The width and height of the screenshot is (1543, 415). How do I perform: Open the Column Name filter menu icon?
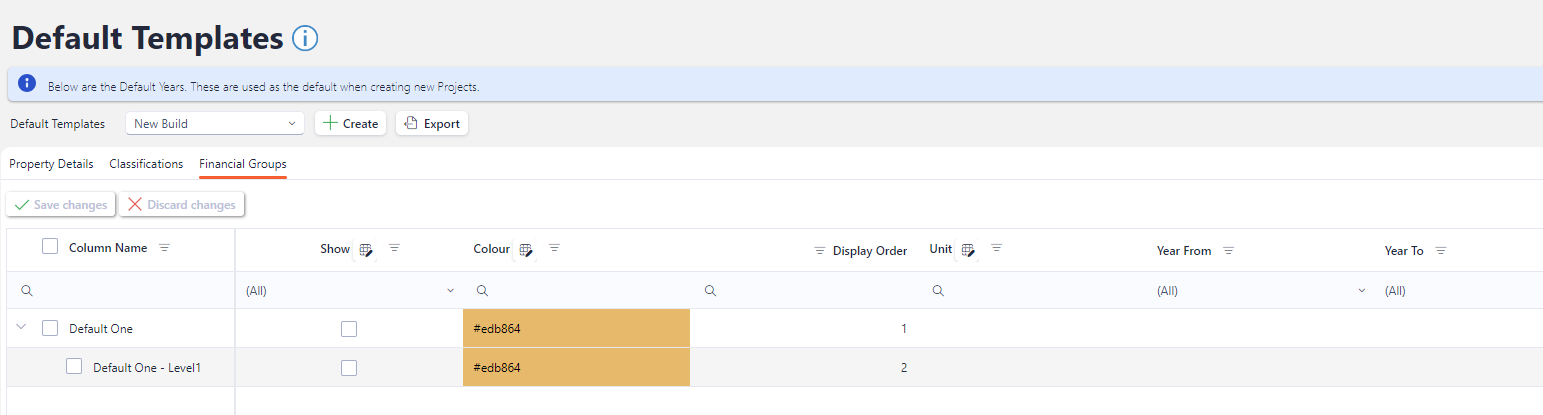pos(165,248)
